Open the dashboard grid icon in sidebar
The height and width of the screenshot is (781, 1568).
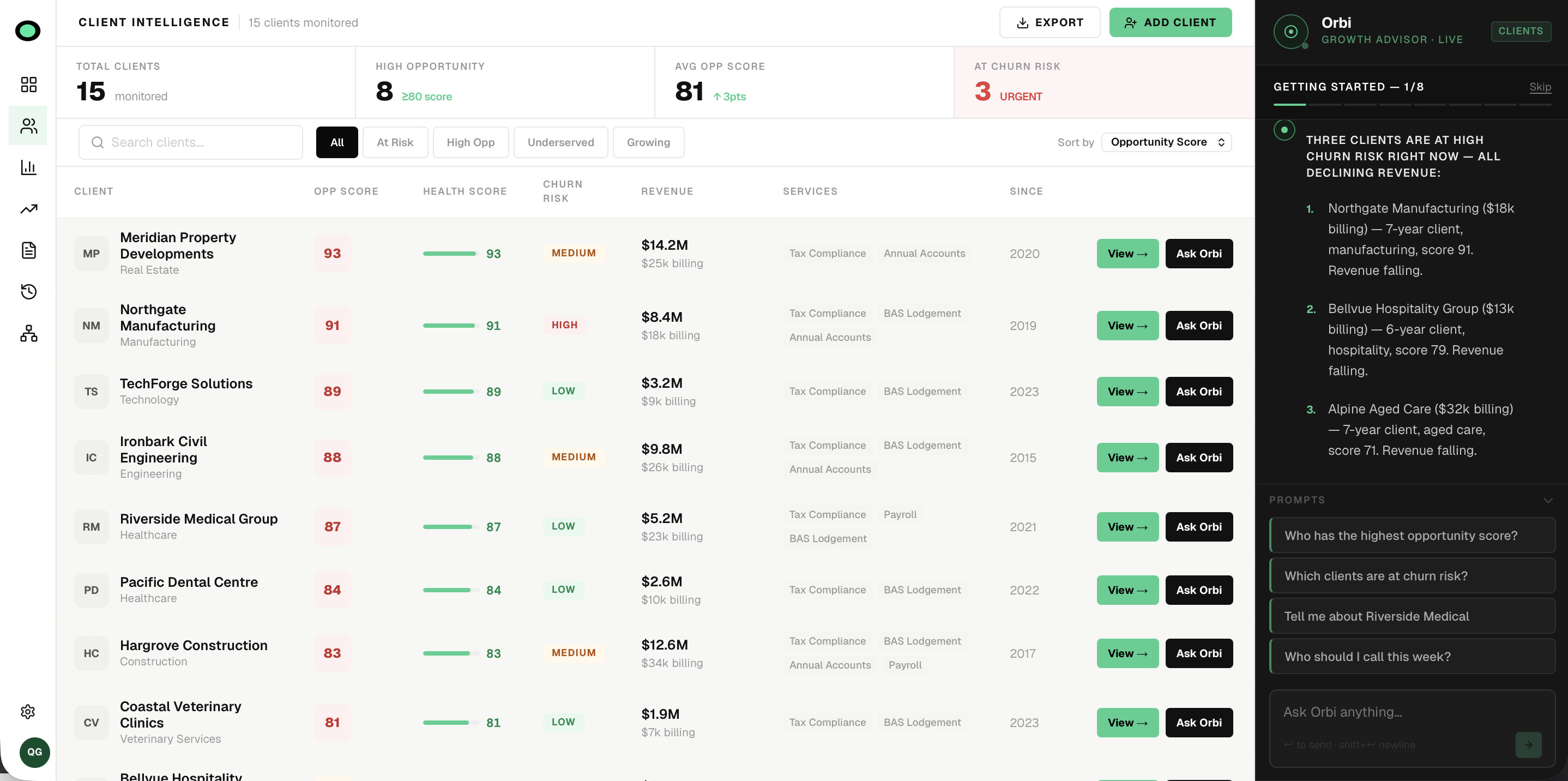[28, 84]
